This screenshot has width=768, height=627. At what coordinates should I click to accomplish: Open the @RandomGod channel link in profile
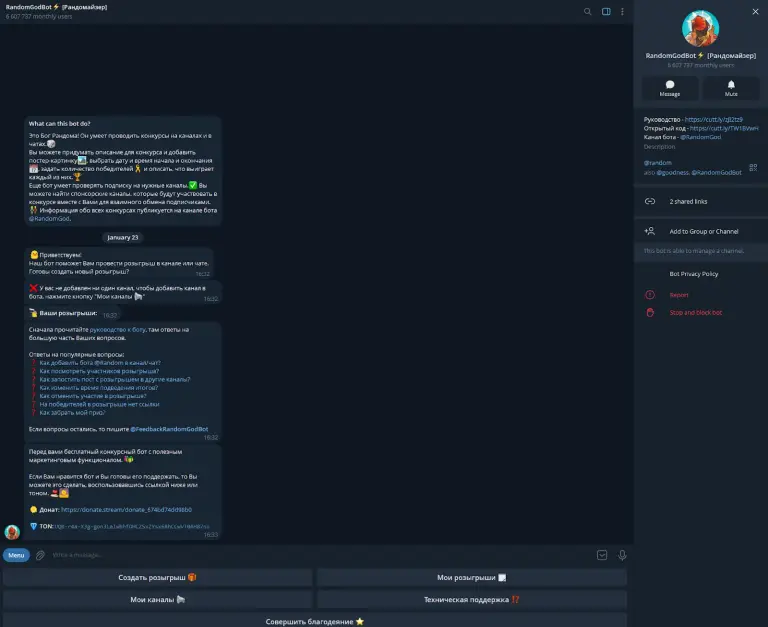point(700,137)
